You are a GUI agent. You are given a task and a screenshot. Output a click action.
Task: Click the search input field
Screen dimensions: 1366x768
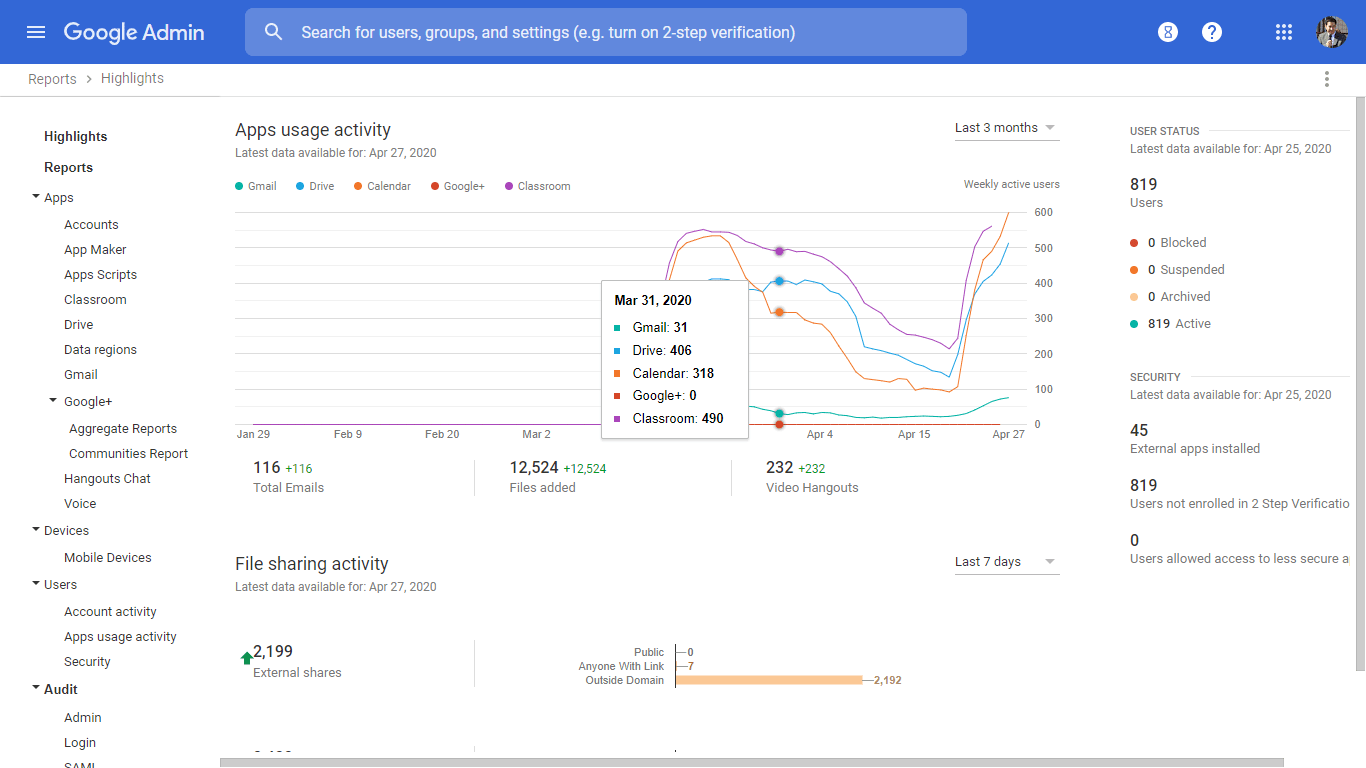pyautogui.click(x=620, y=32)
